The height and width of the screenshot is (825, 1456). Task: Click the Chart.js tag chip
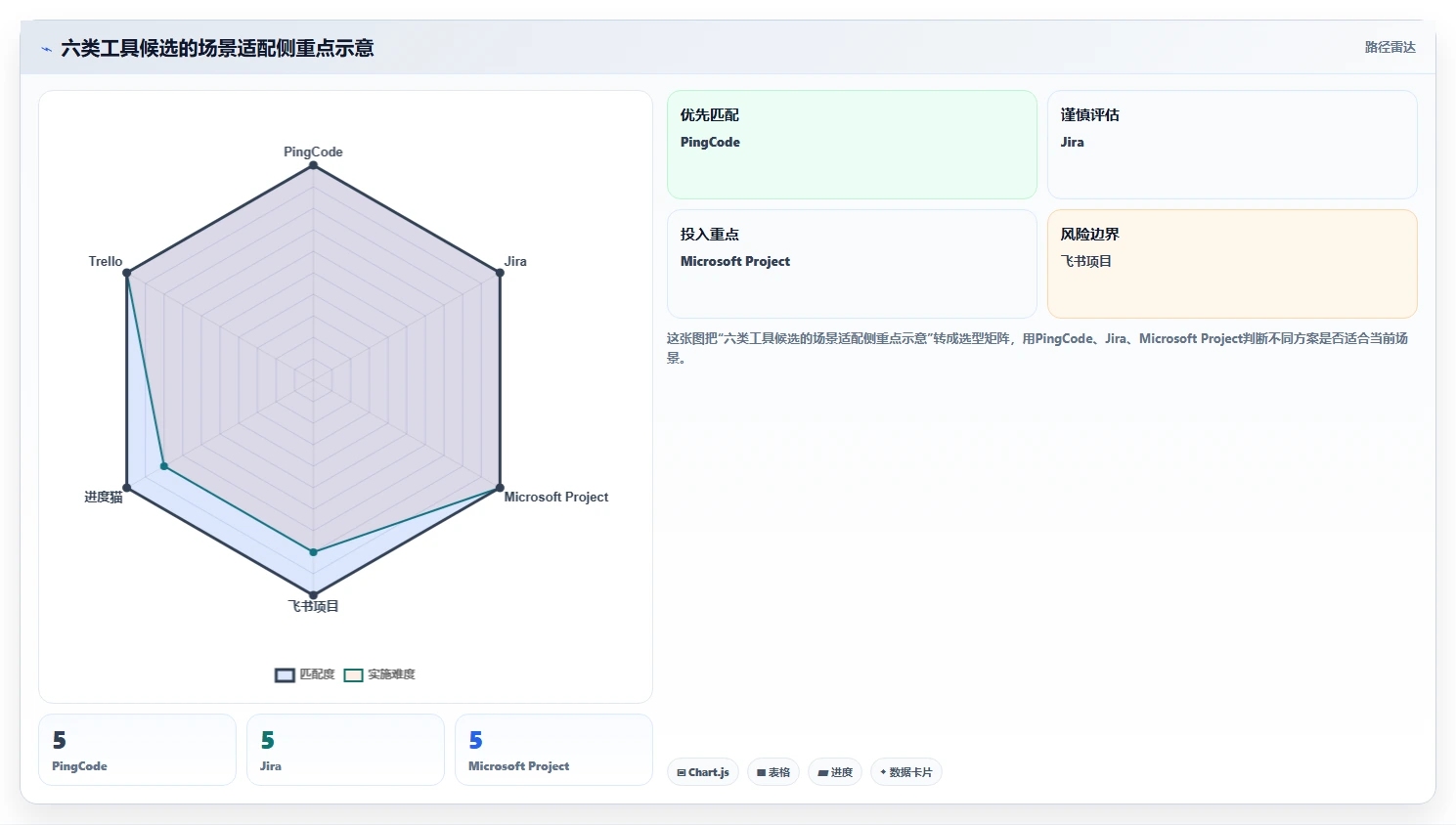[x=703, y=772]
